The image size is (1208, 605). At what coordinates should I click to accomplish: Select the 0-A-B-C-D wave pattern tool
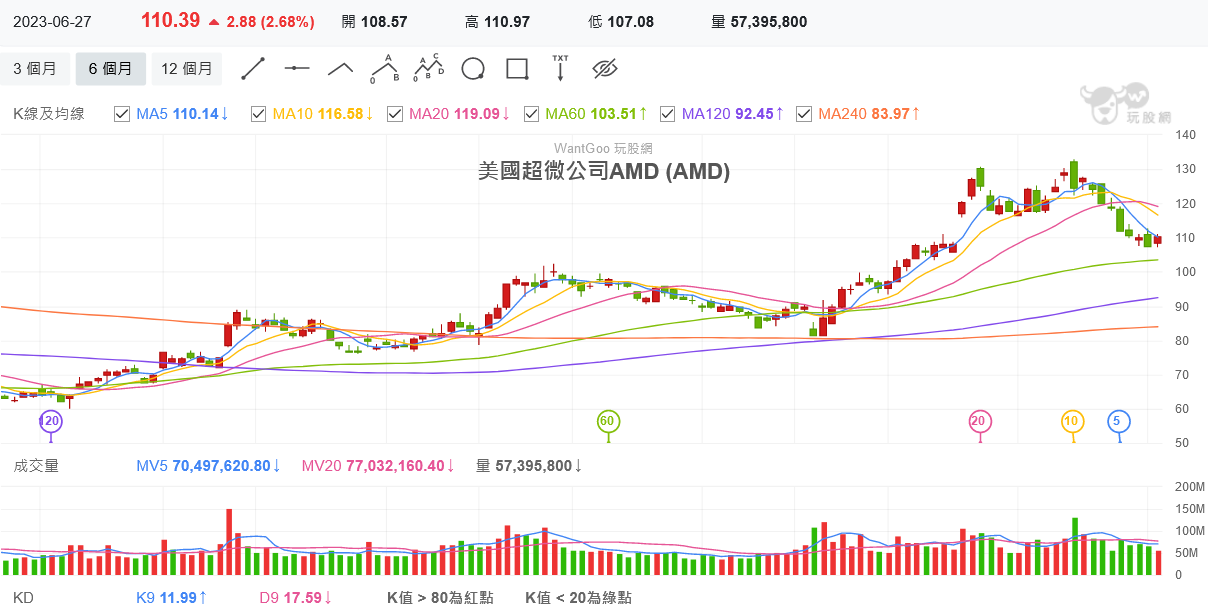[429, 68]
